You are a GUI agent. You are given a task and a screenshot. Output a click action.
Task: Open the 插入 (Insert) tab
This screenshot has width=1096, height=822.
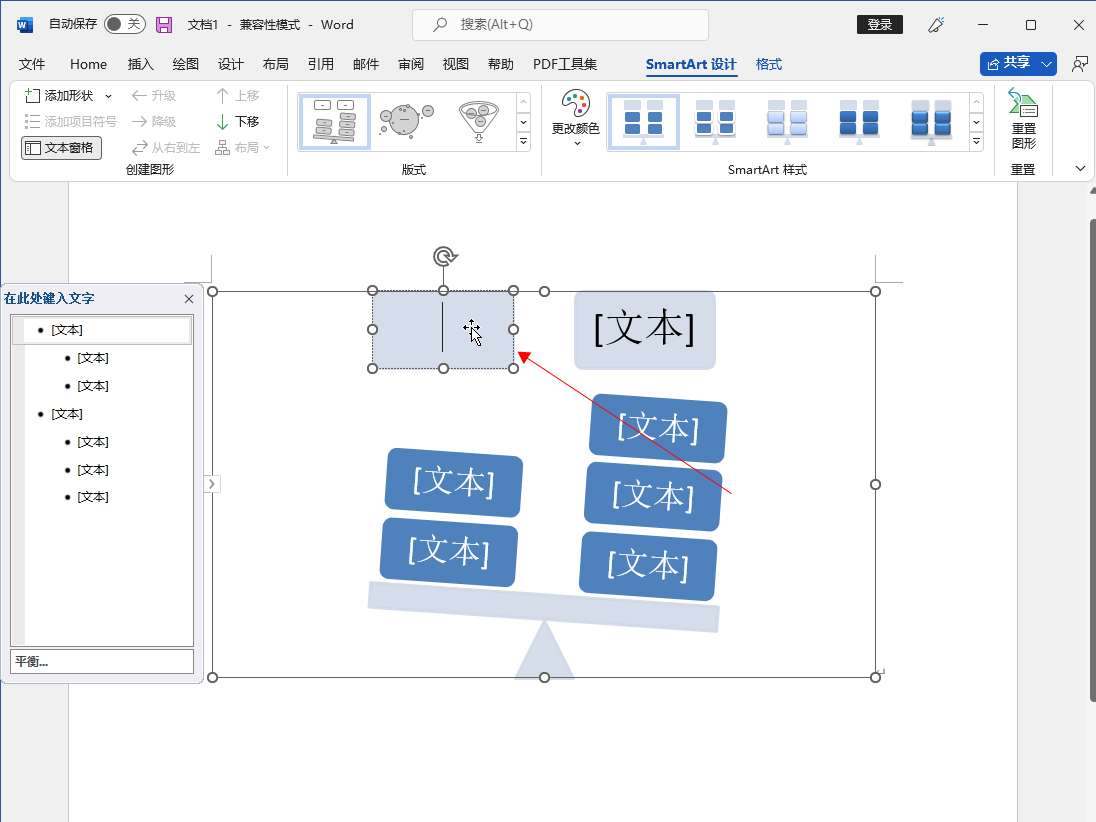pyautogui.click(x=141, y=64)
